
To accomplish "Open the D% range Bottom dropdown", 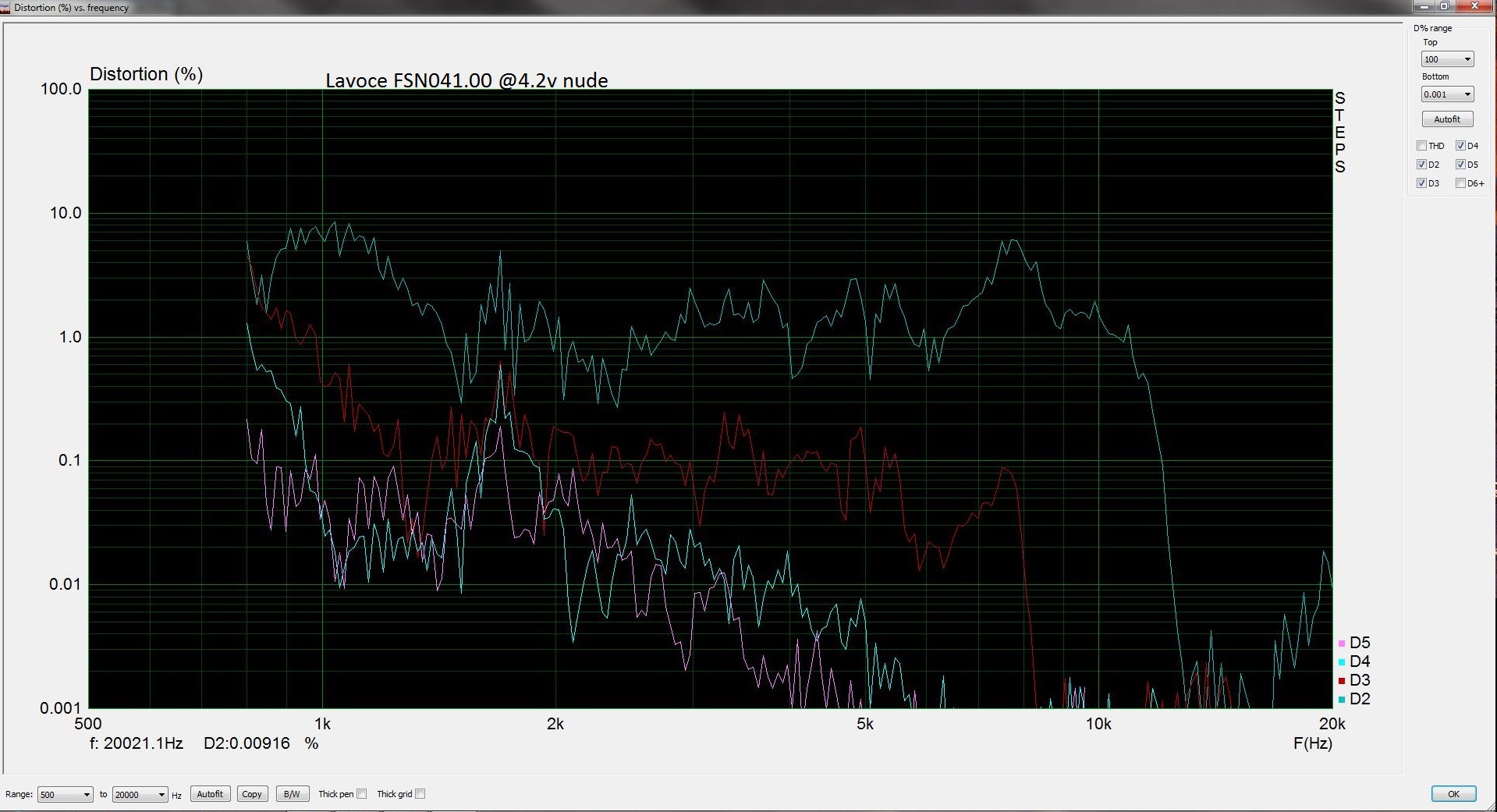I will click(1447, 94).
